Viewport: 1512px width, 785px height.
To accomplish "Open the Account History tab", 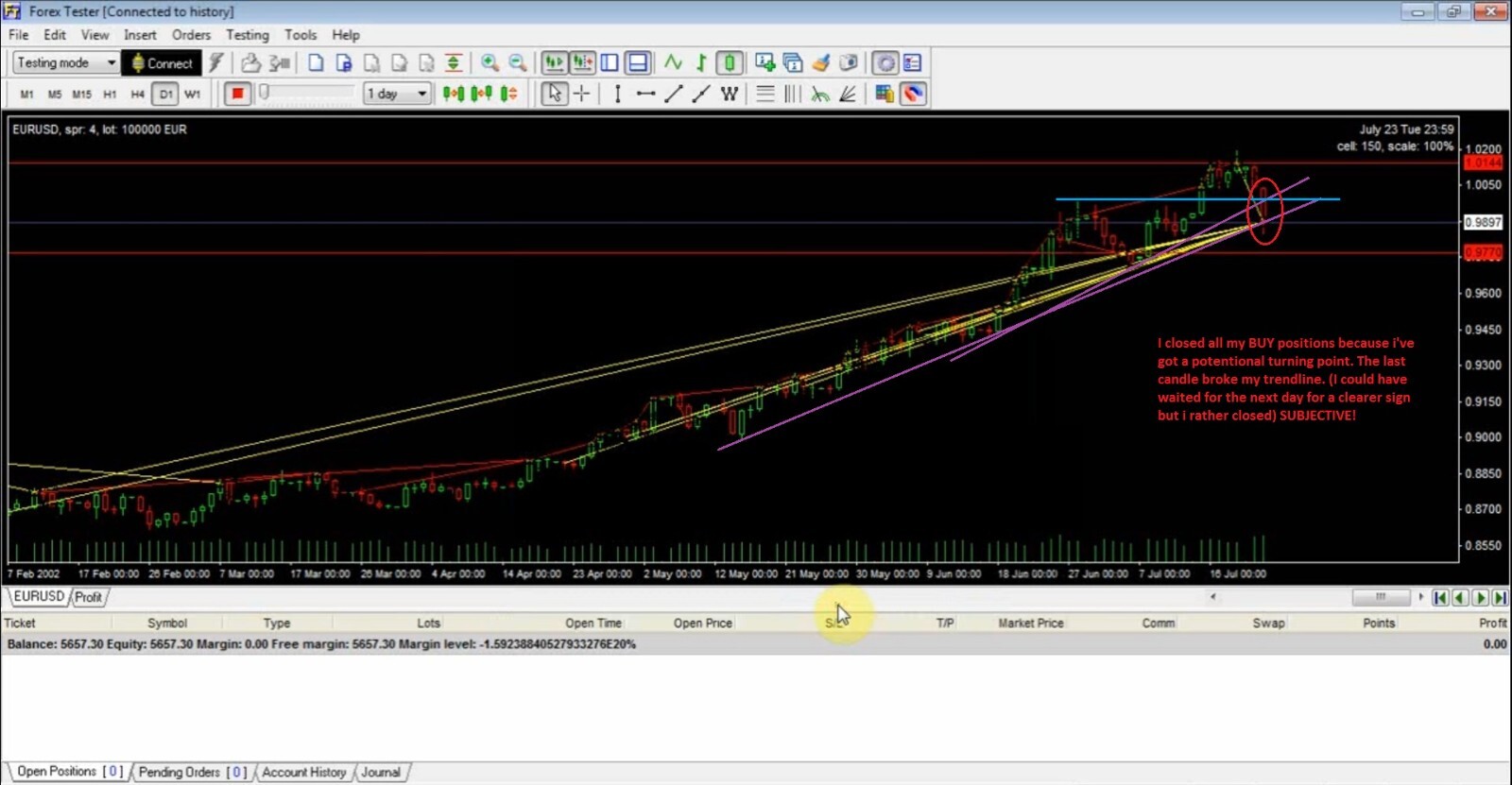I will (304, 772).
